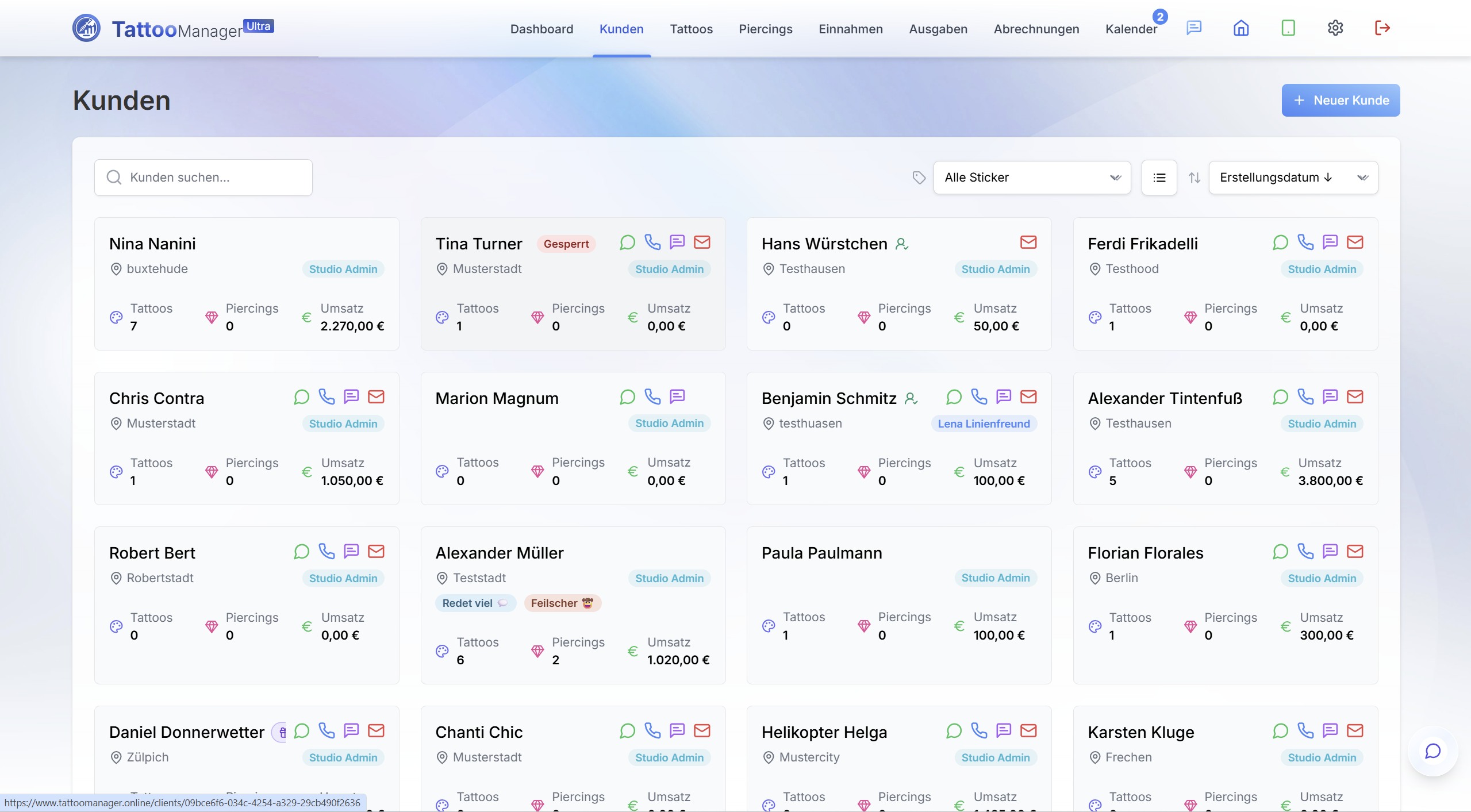Call Alexander Tintenfuß via phone icon

tap(1305, 397)
